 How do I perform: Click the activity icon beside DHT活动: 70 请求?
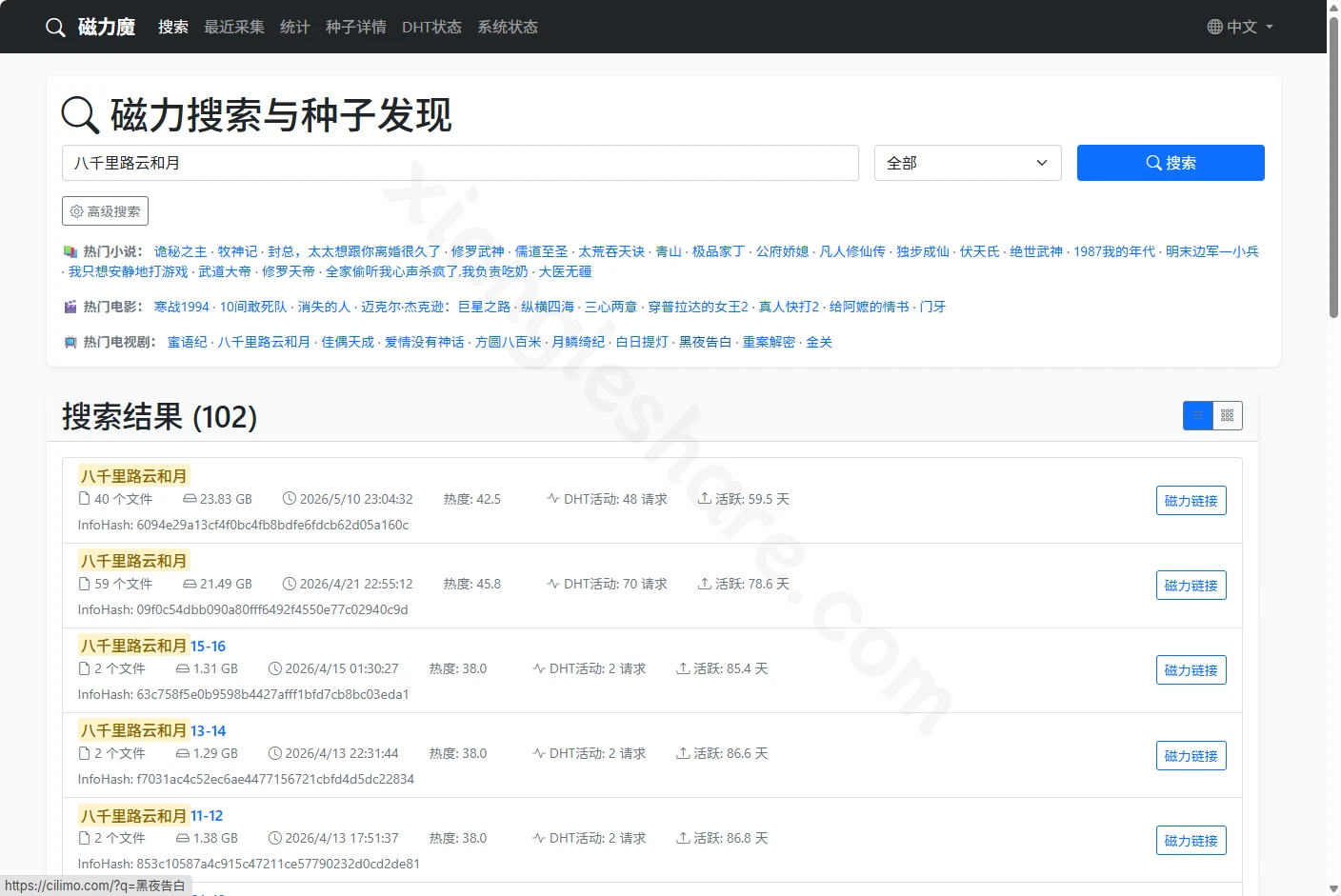pyautogui.click(x=553, y=584)
